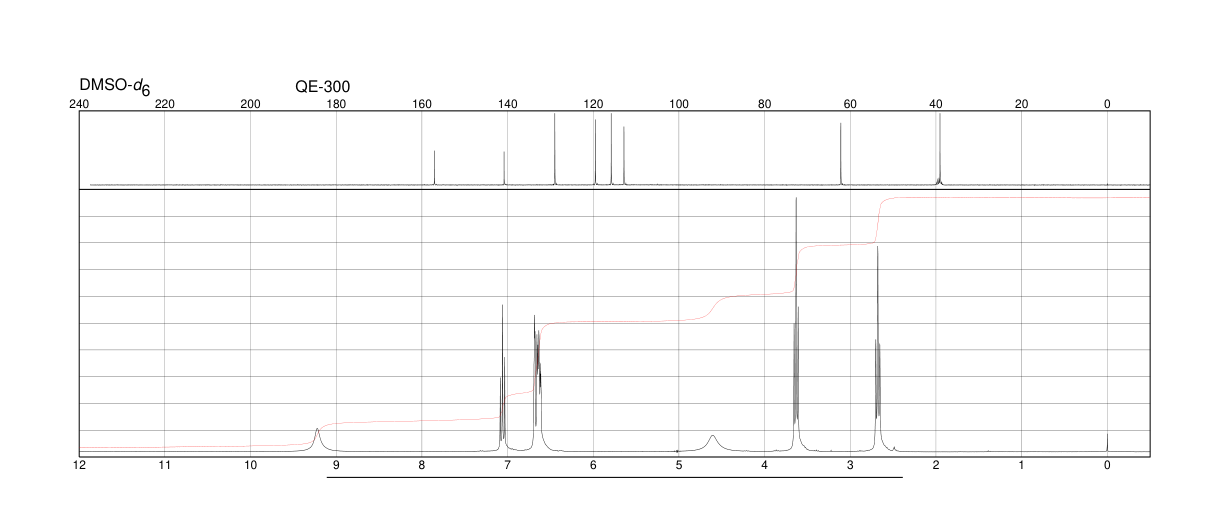Screen dimensions: 1224x528
Task: Select the 40 tick on the carbon axis
Action: coord(936,104)
